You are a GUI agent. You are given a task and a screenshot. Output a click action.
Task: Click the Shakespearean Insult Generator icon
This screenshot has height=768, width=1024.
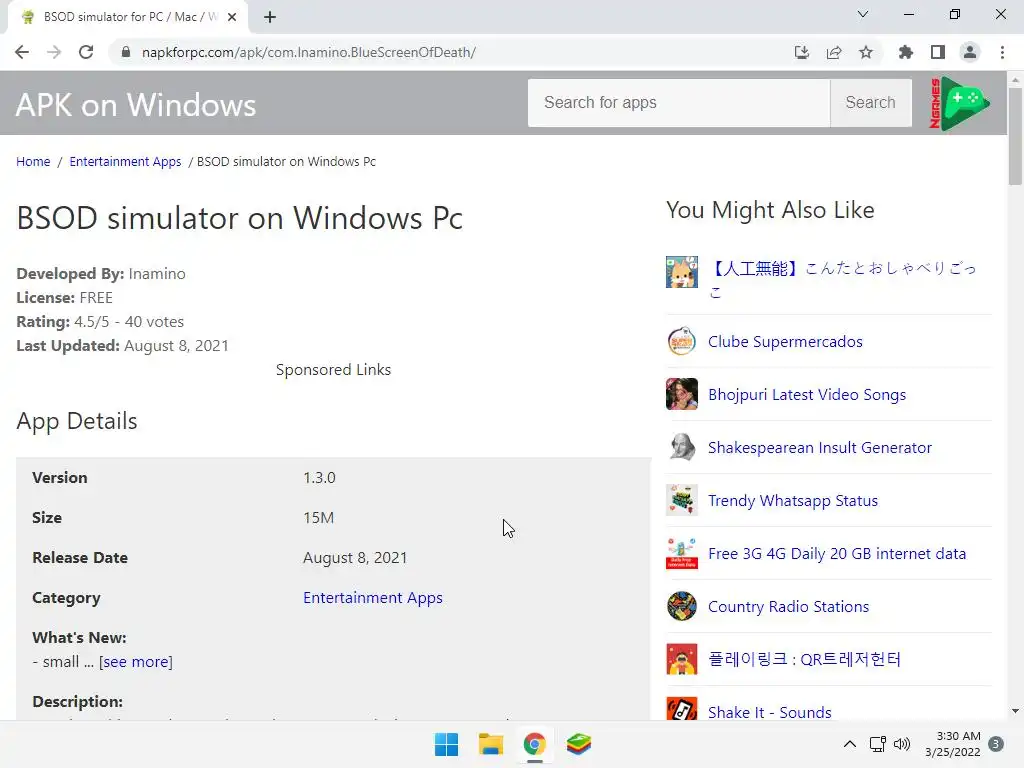tap(682, 447)
